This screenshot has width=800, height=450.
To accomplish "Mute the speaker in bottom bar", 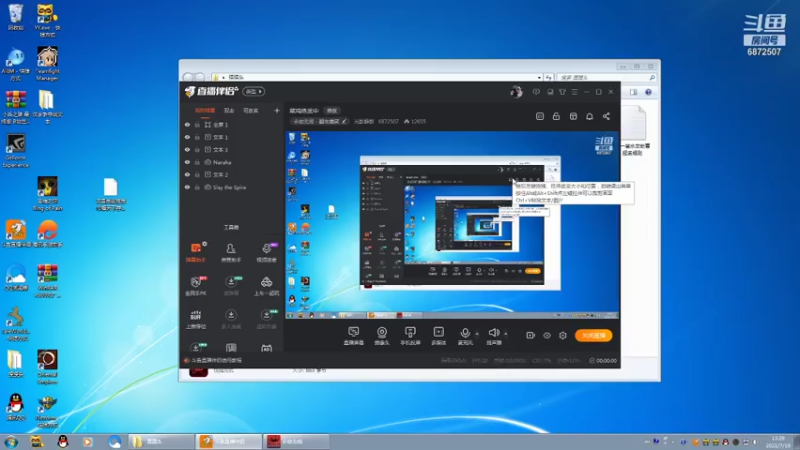I will point(493,336).
